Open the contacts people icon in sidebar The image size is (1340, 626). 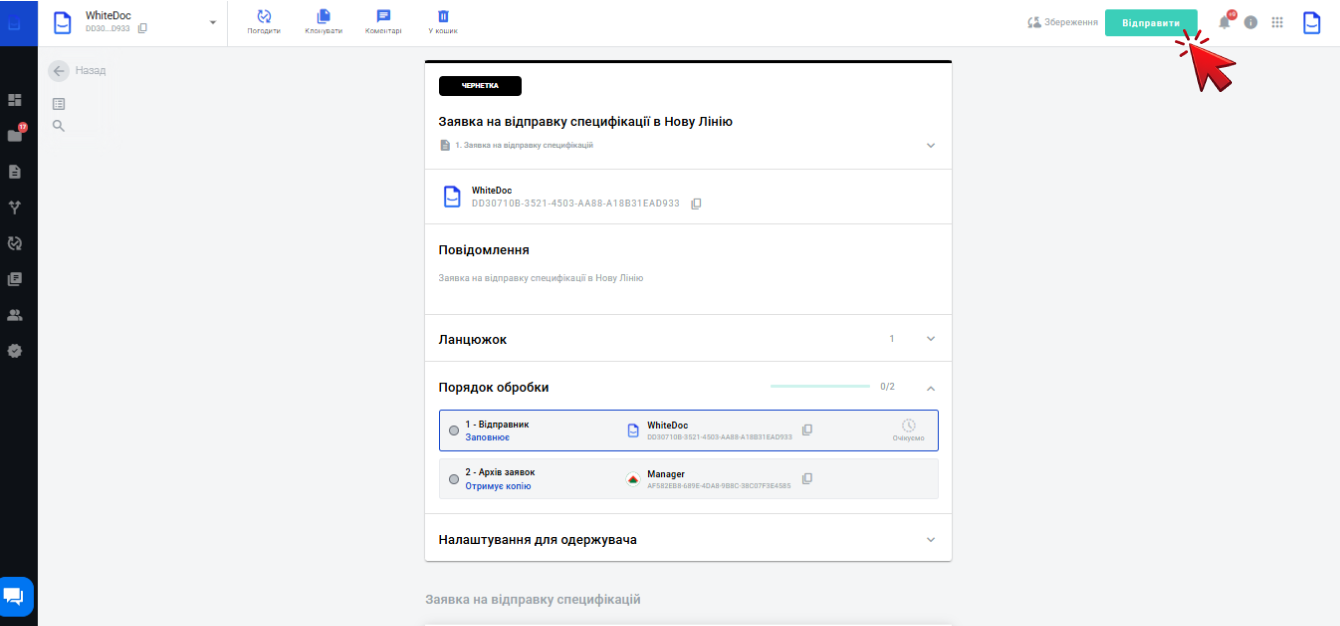coord(15,315)
